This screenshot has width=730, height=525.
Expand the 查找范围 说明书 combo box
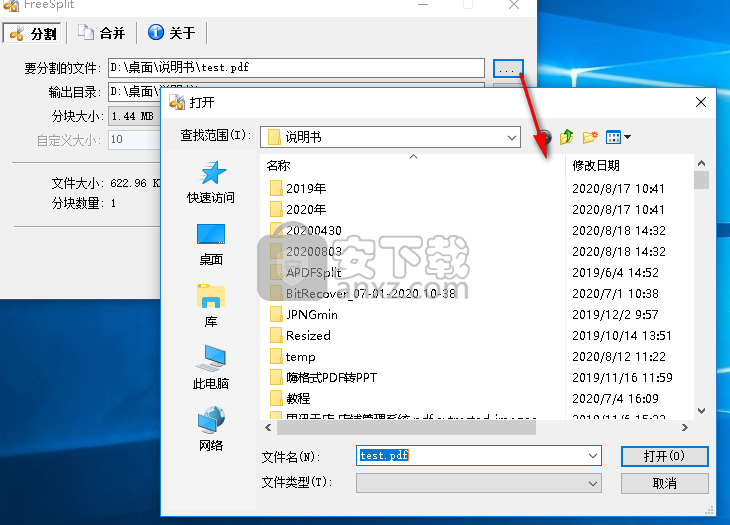point(390,137)
